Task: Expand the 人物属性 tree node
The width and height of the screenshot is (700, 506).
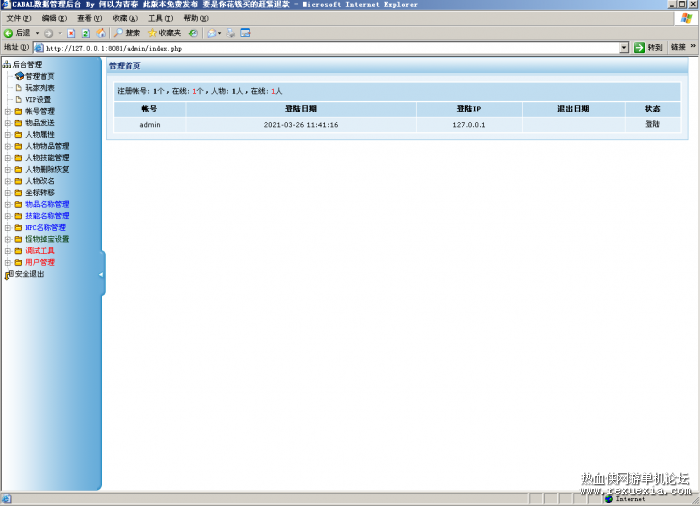Action: click(x=7, y=134)
